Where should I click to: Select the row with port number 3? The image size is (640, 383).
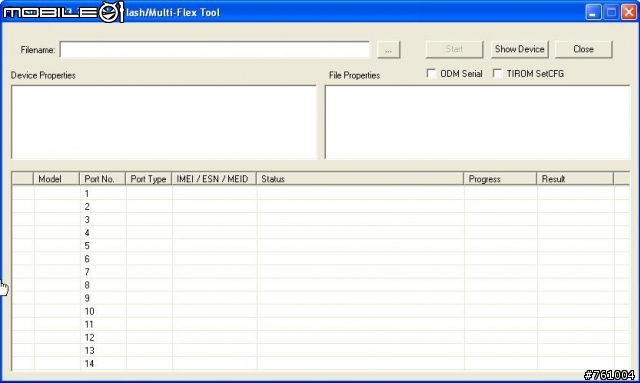tap(321, 219)
